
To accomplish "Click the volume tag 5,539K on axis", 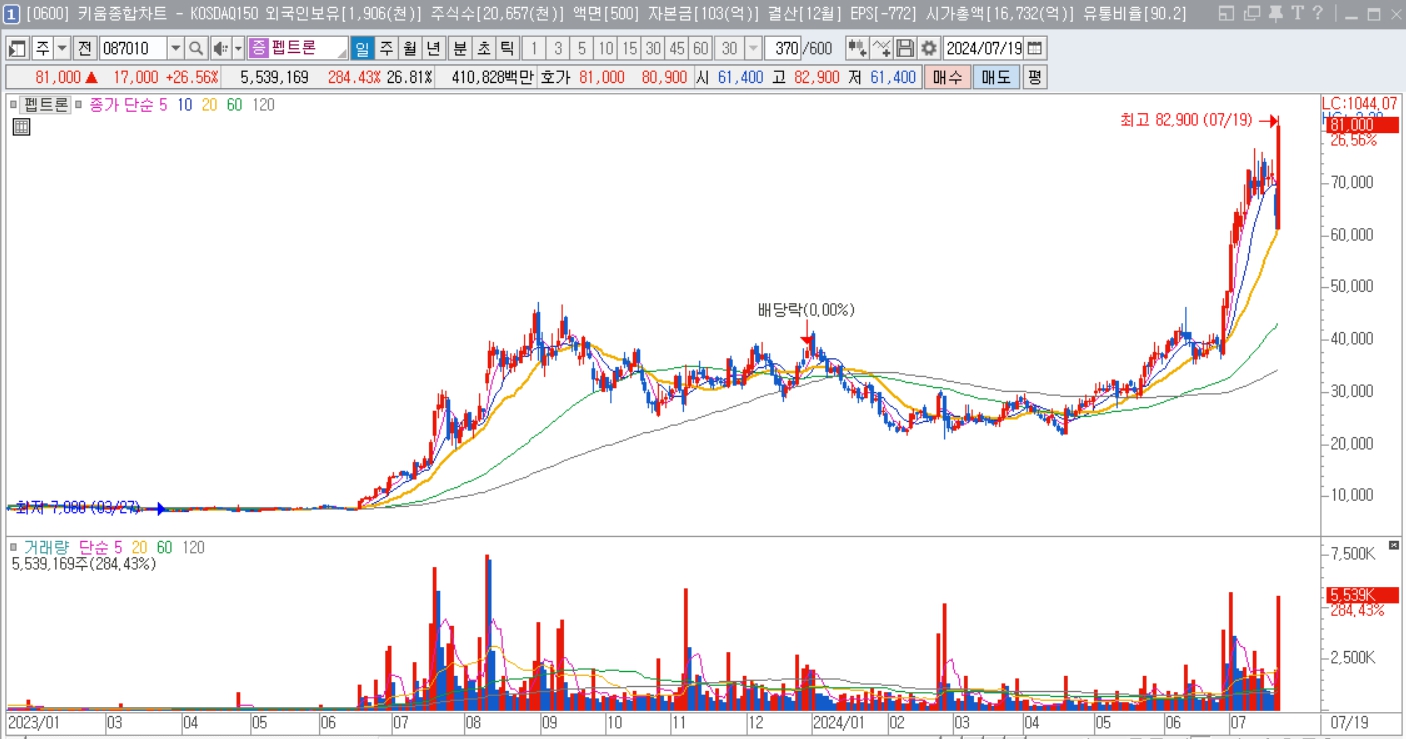I will click(1360, 594).
